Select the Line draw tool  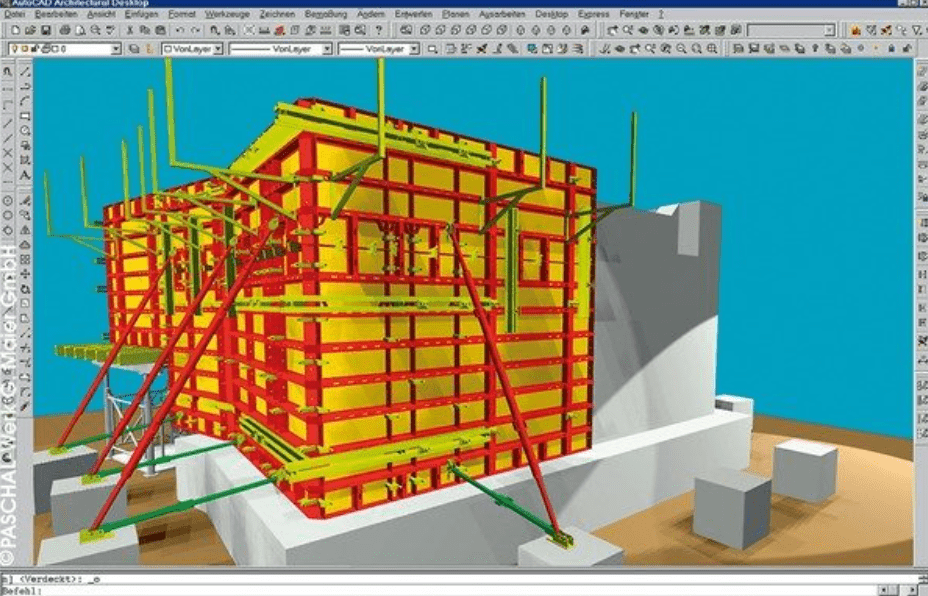click(x=25, y=70)
